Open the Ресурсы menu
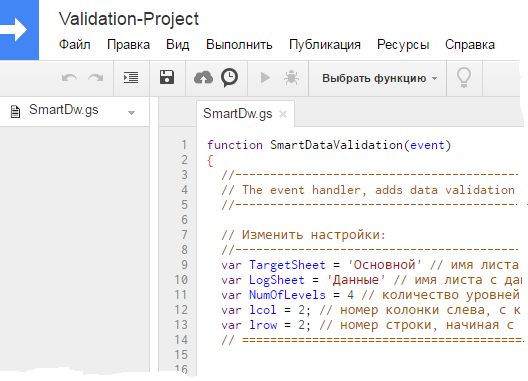 click(x=403, y=45)
